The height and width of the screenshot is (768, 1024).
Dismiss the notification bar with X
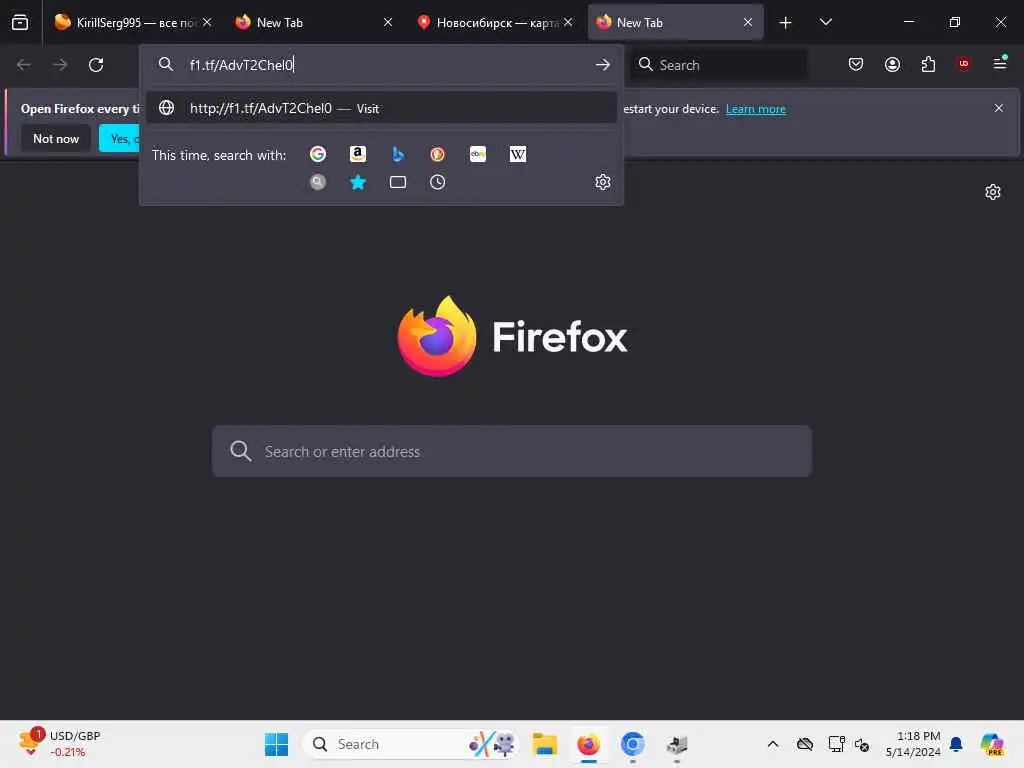click(x=998, y=108)
